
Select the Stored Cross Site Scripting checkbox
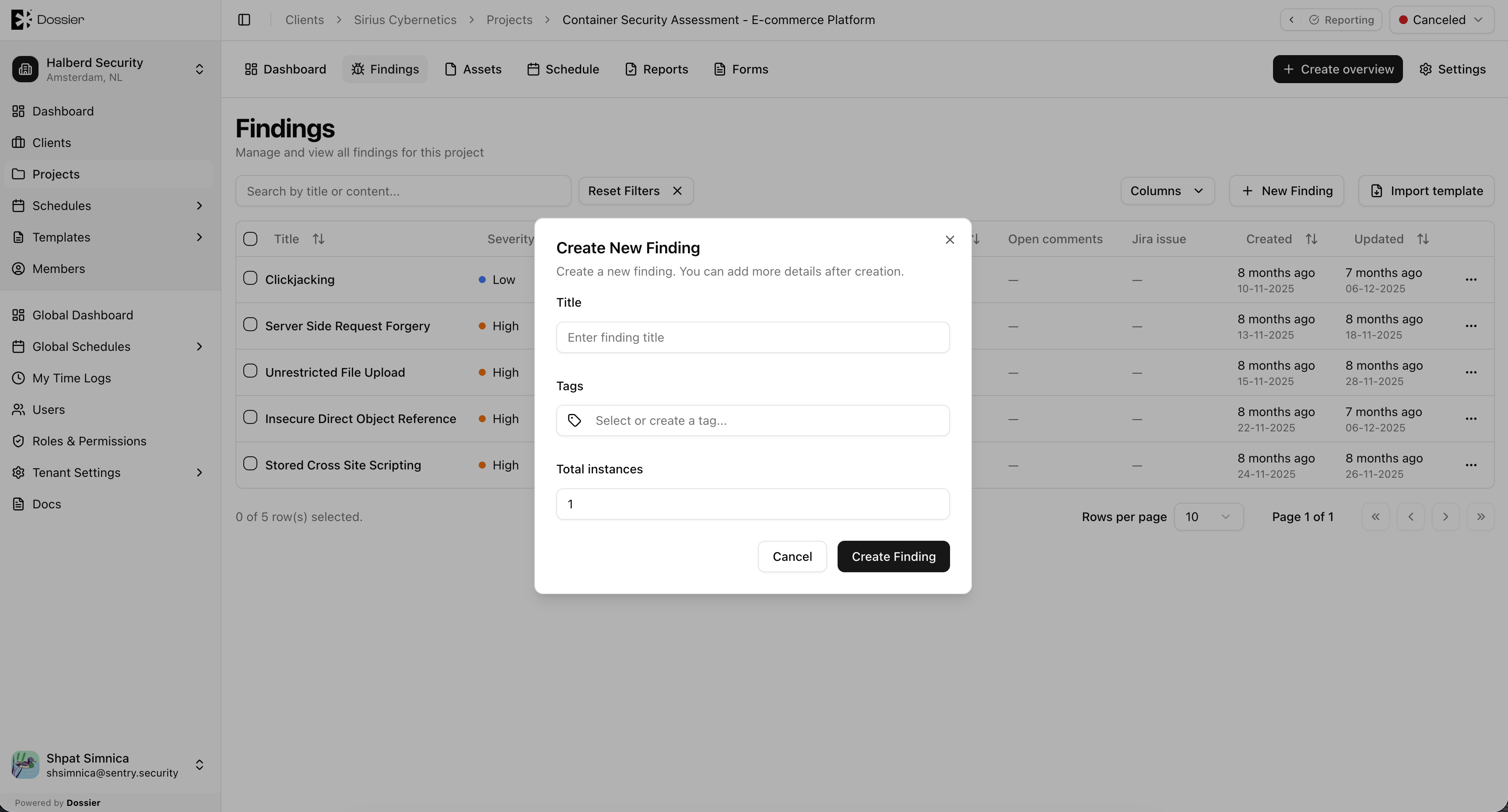click(250, 464)
